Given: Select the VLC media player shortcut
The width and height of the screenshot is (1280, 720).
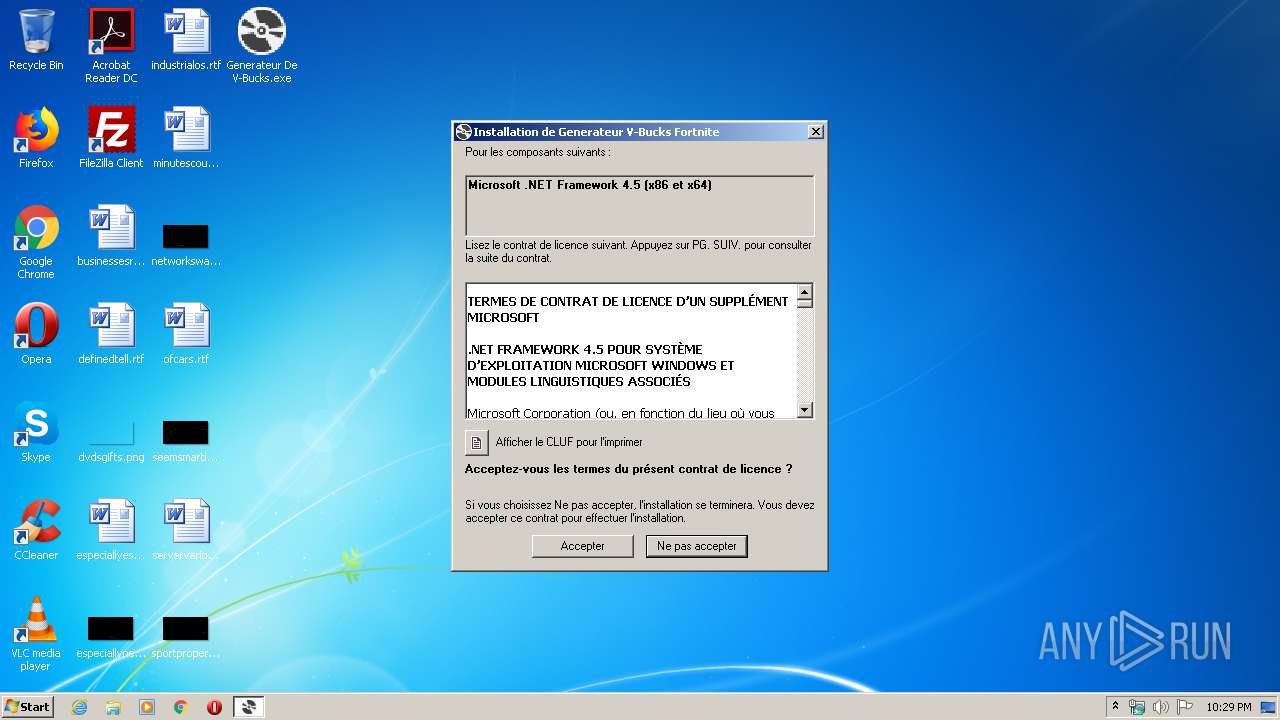Looking at the screenshot, I should tap(36, 634).
